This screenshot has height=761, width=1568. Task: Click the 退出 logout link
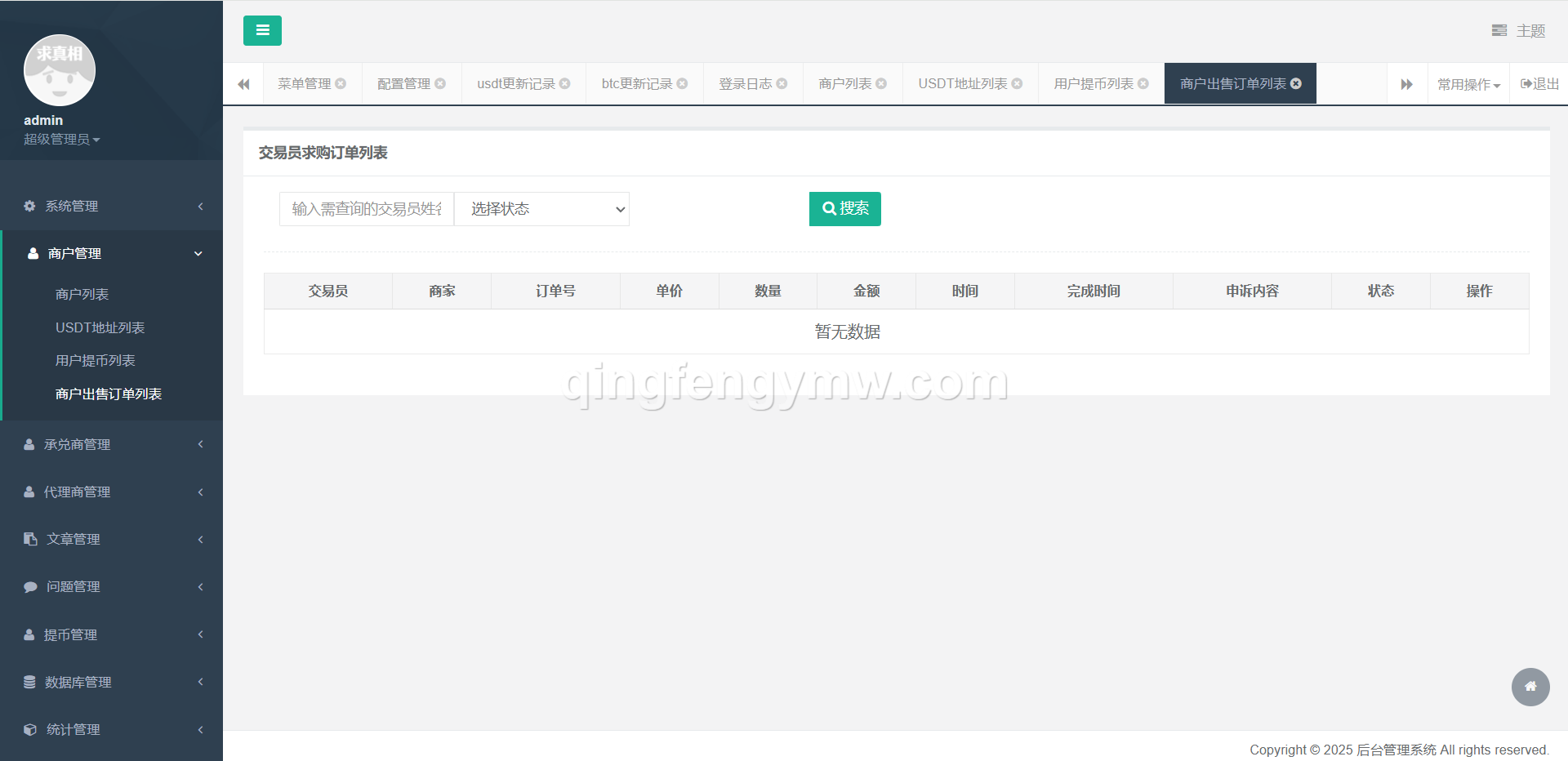coord(1539,83)
